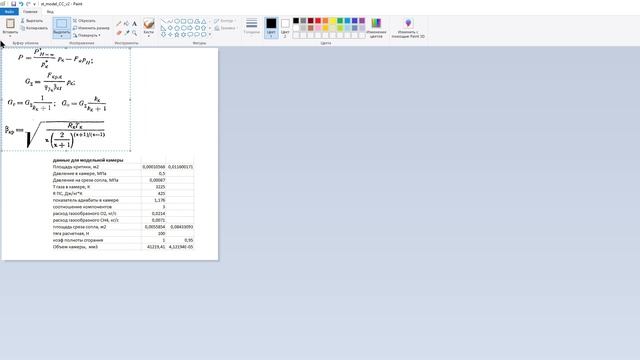Pick the black palette swatch
This screenshot has width=640, height=360.
coord(296,20)
